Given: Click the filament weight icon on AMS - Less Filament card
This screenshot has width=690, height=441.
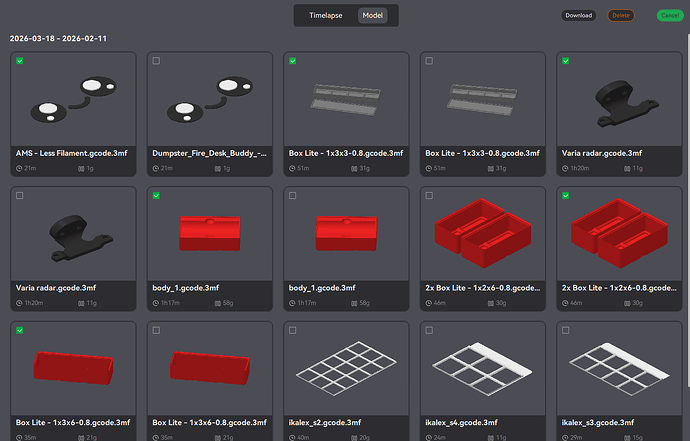Looking at the screenshot, I should click(81, 169).
